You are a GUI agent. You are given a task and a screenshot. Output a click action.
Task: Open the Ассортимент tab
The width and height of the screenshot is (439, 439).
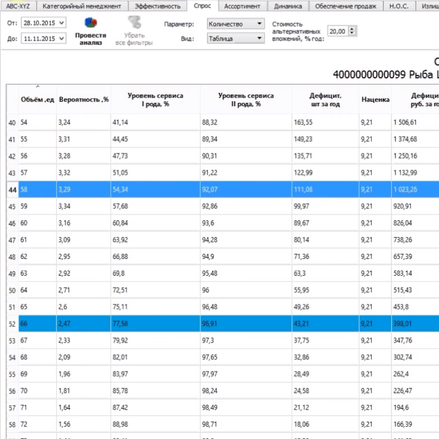click(x=242, y=6)
